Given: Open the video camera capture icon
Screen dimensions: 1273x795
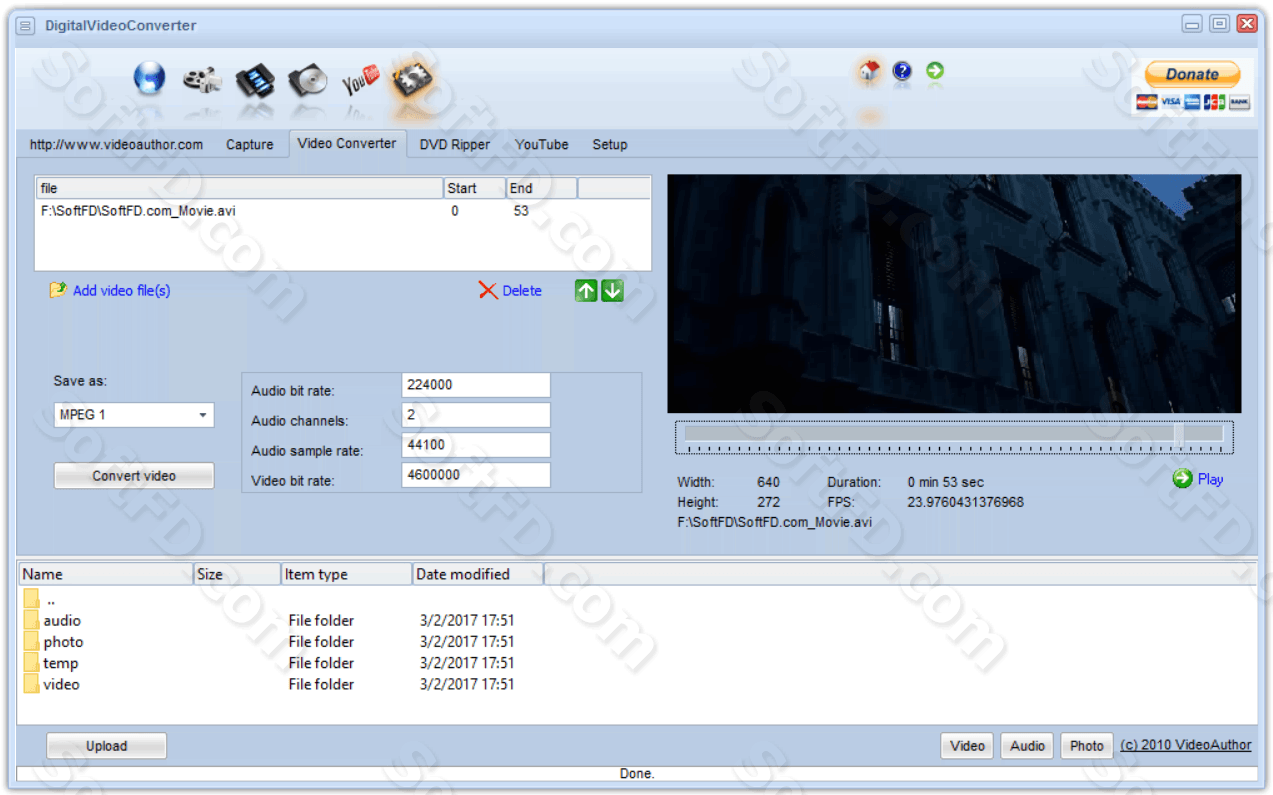Looking at the screenshot, I should pos(203,79).
